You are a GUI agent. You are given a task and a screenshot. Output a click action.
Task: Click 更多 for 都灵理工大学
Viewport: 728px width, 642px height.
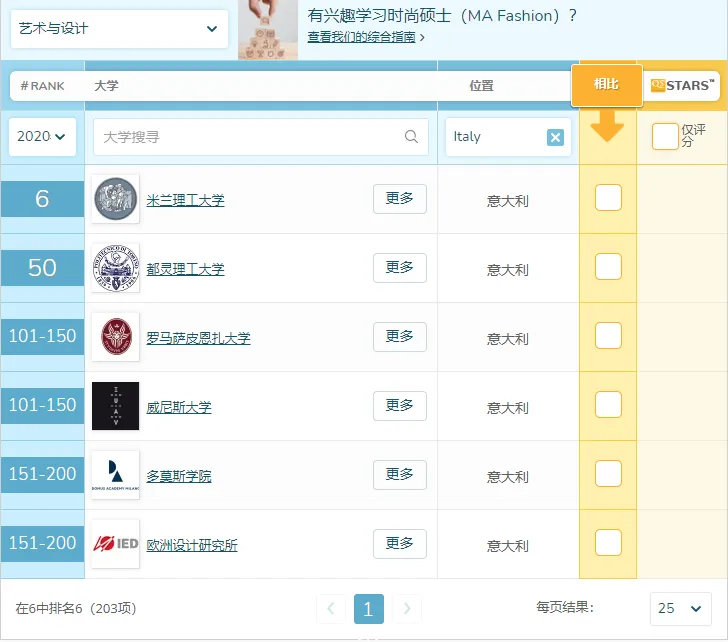pos(400,268)
